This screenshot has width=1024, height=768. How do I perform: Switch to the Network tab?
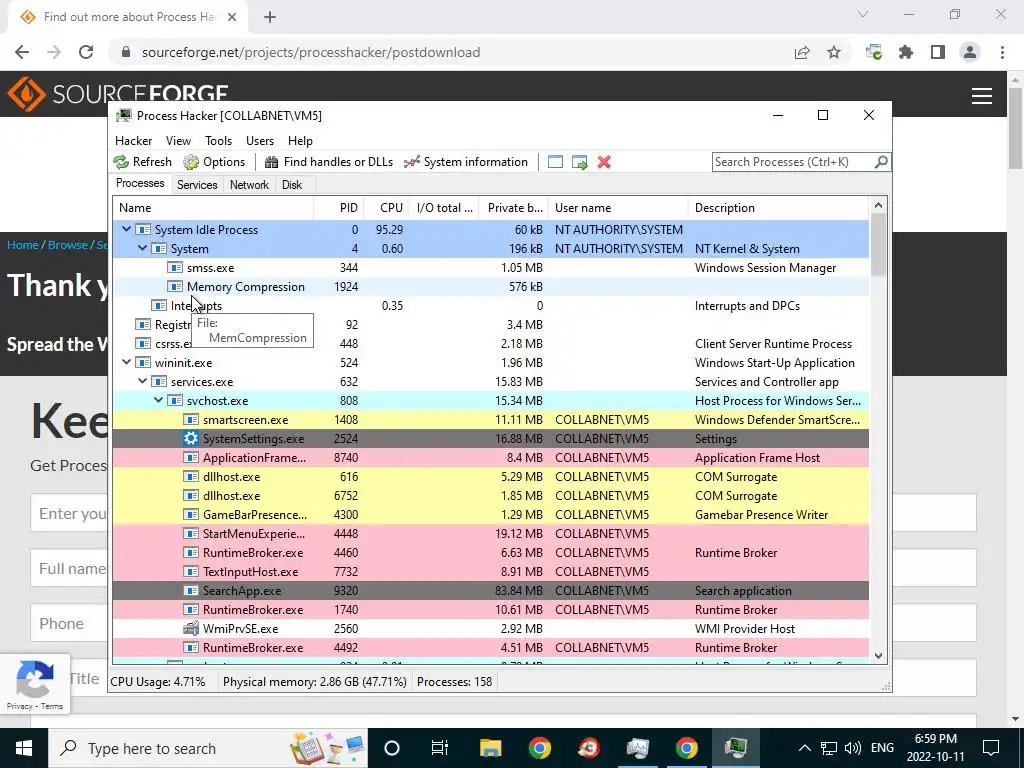click(249, 185)
